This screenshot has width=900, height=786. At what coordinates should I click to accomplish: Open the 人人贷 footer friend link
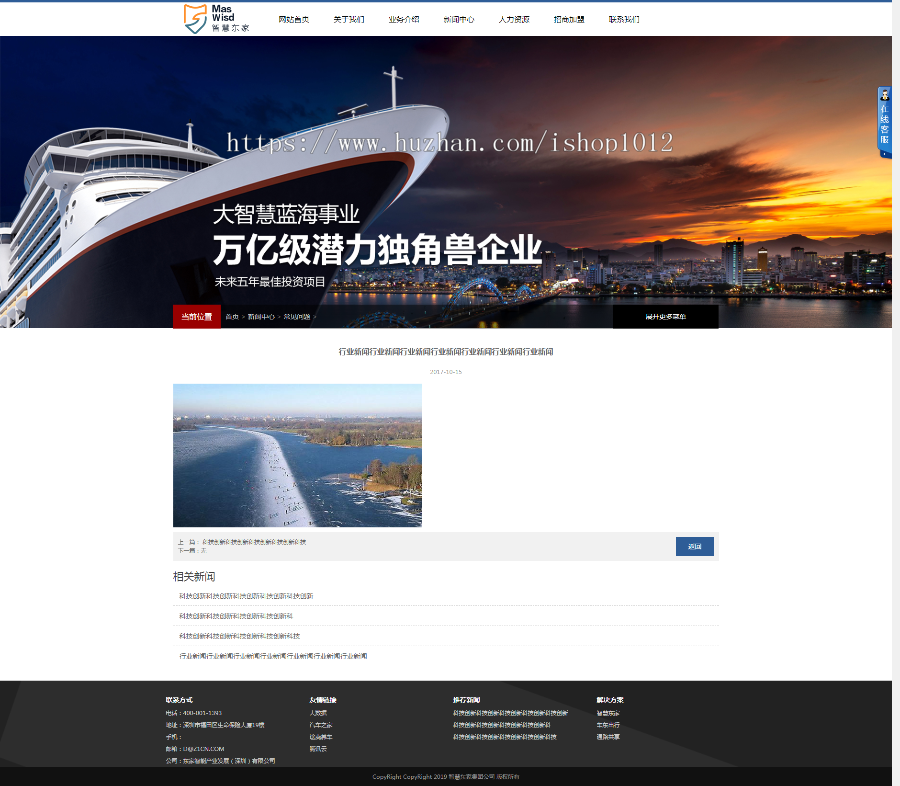click(318, 713)
